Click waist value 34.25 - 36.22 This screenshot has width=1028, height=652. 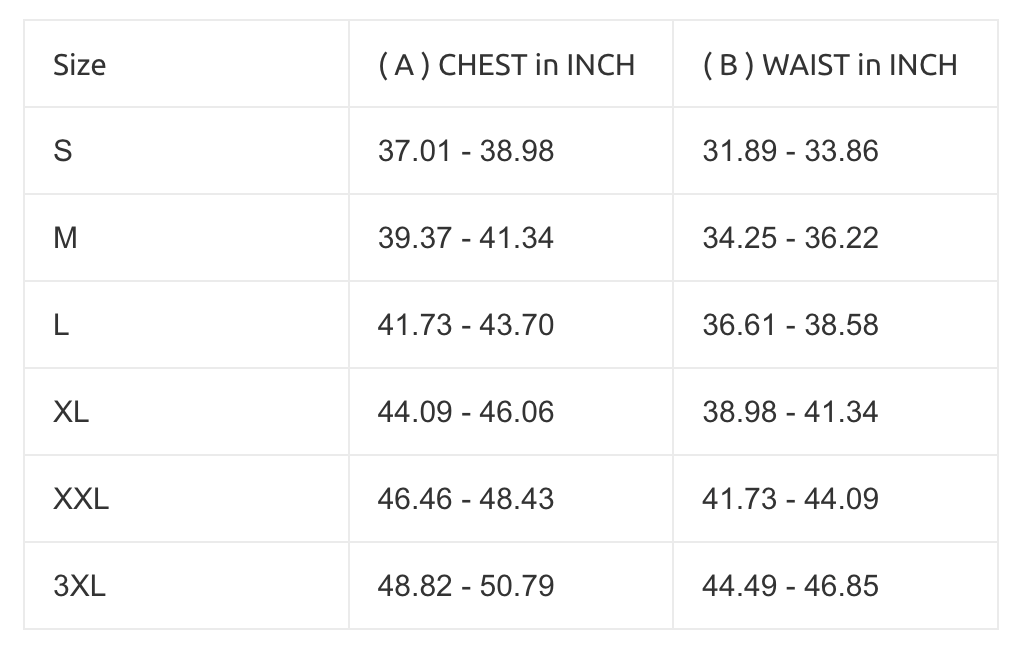pos(790,238)
